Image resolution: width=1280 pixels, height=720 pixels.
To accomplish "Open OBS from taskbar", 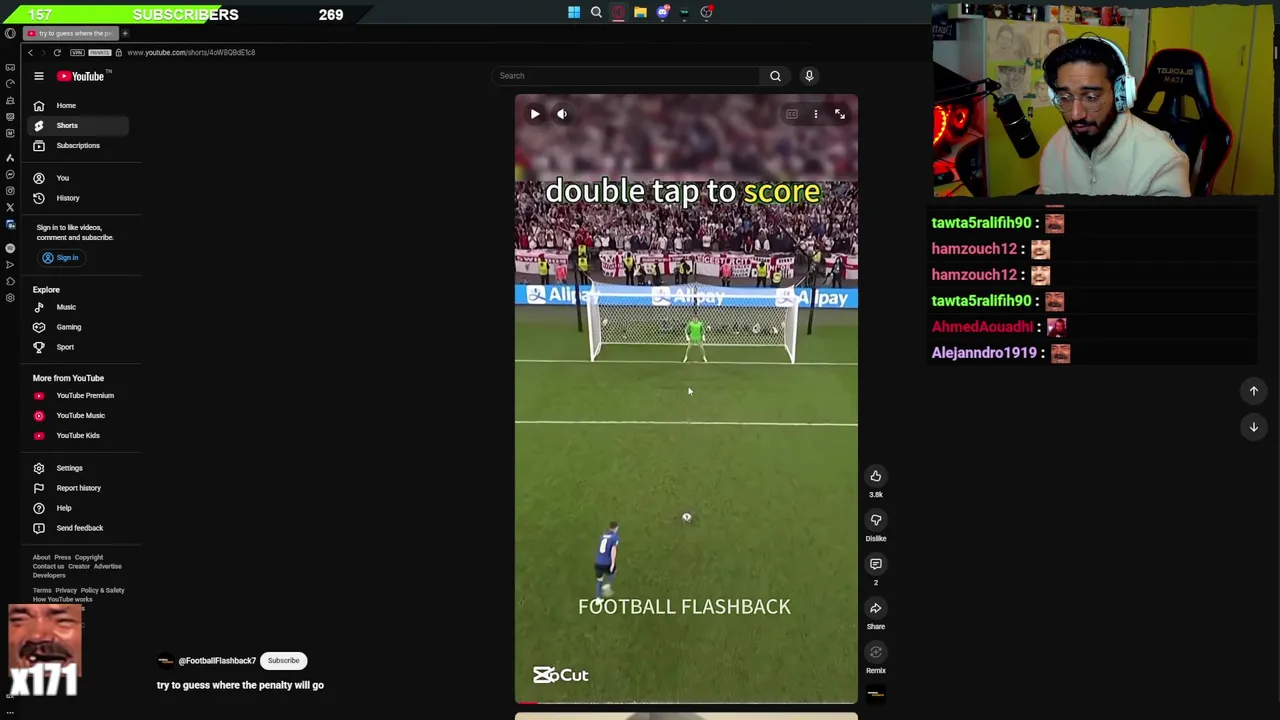I will [706, 13].
